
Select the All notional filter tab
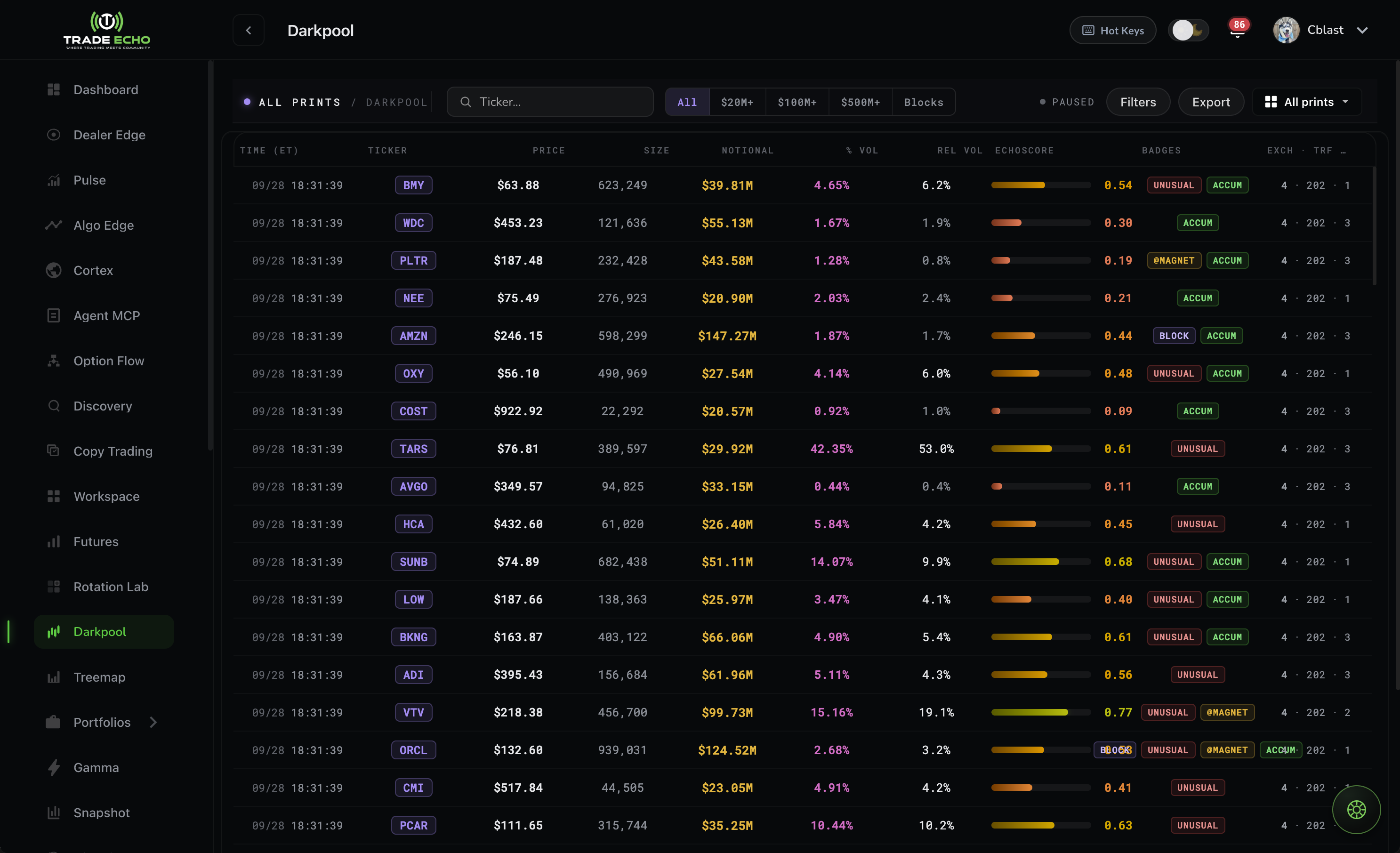[687, 102]
